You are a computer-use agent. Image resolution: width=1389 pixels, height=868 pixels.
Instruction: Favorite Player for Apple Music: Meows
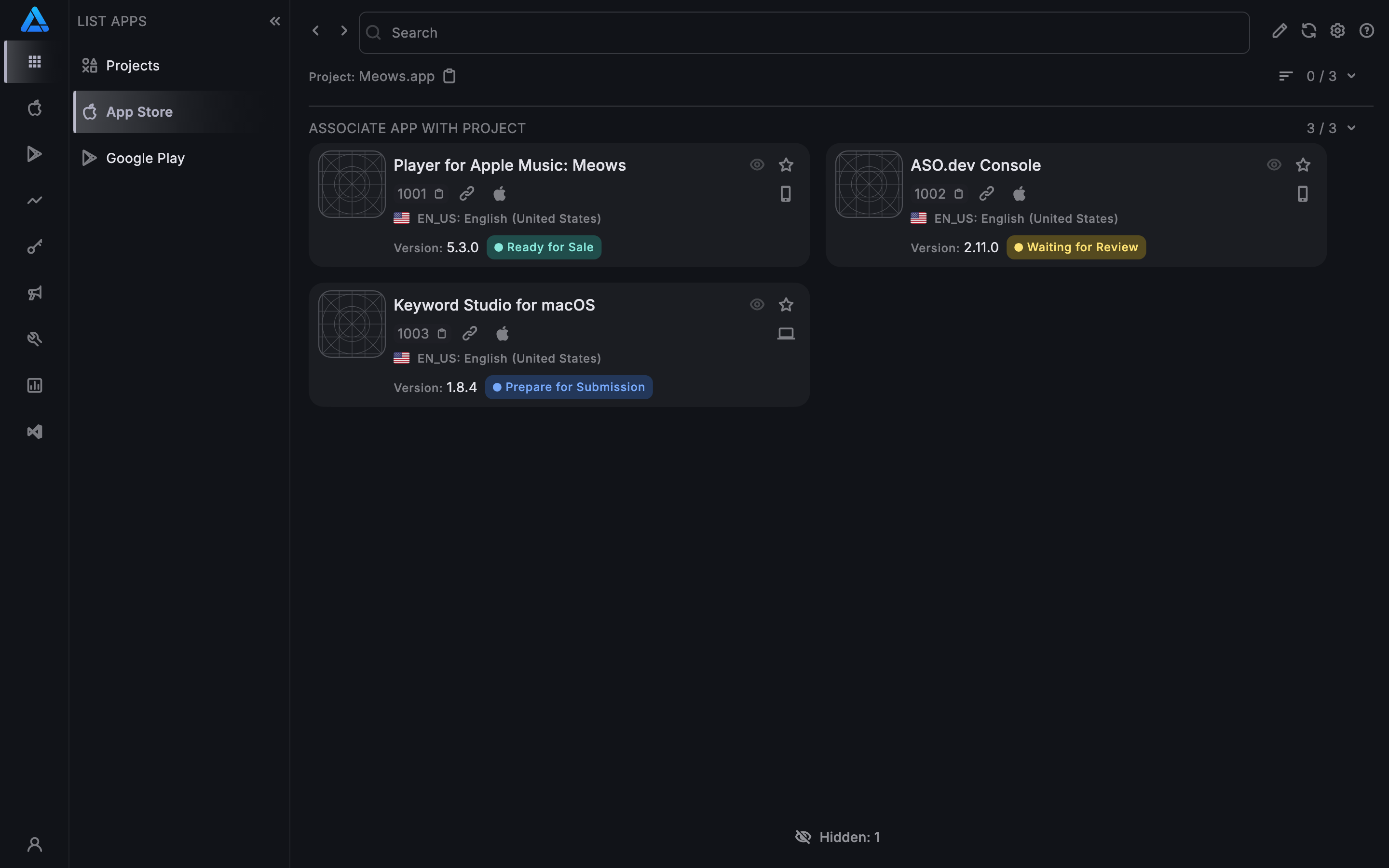click(786, 165)
